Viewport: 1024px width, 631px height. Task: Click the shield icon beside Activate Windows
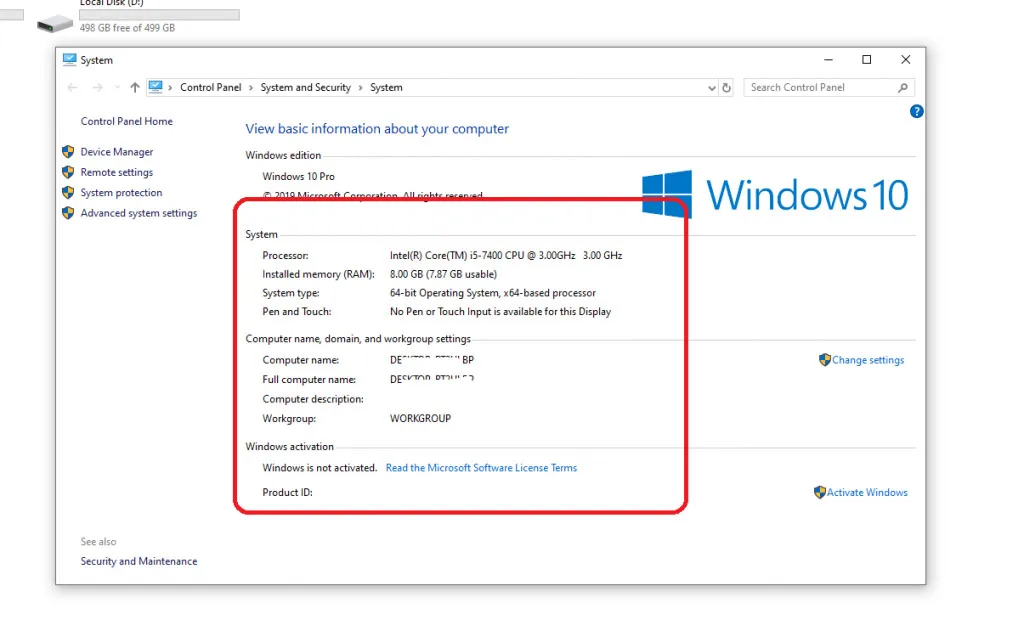click(820, 492)
